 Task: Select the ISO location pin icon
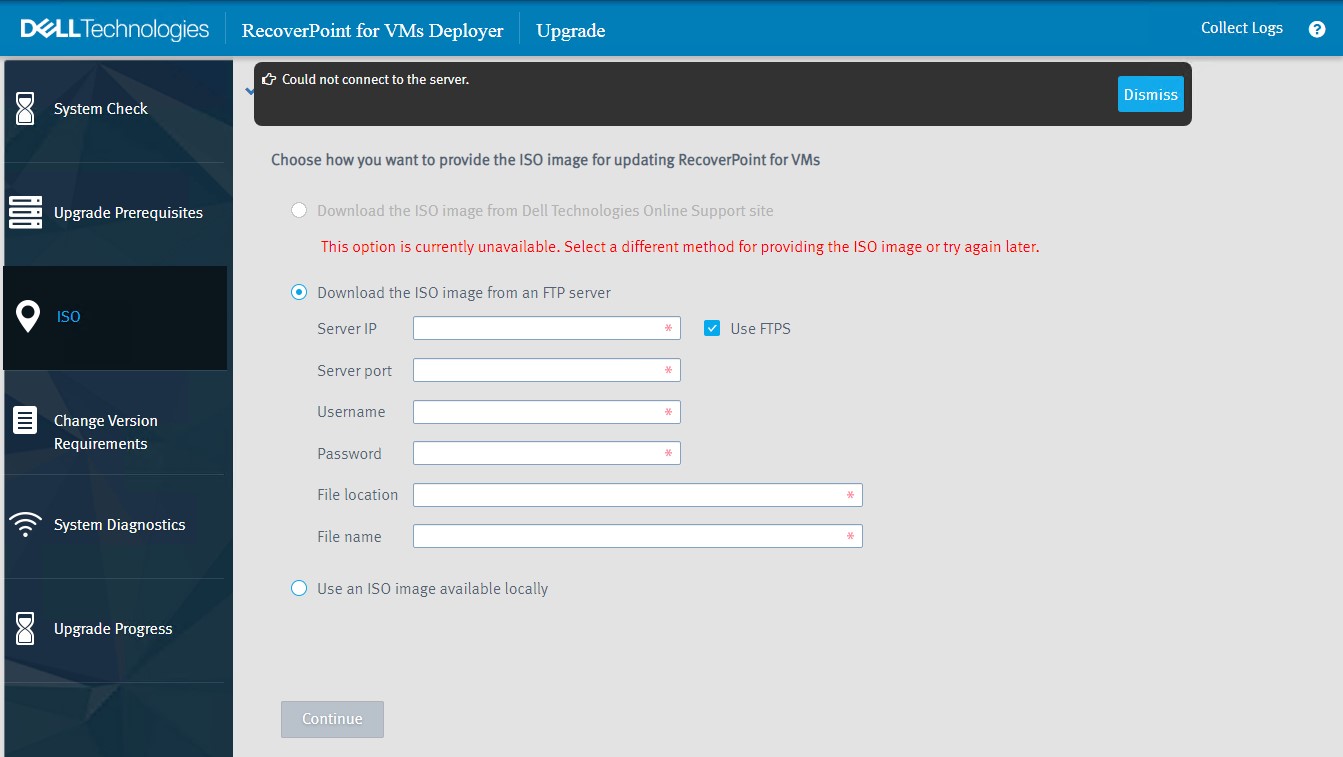(x=26, y=316)
